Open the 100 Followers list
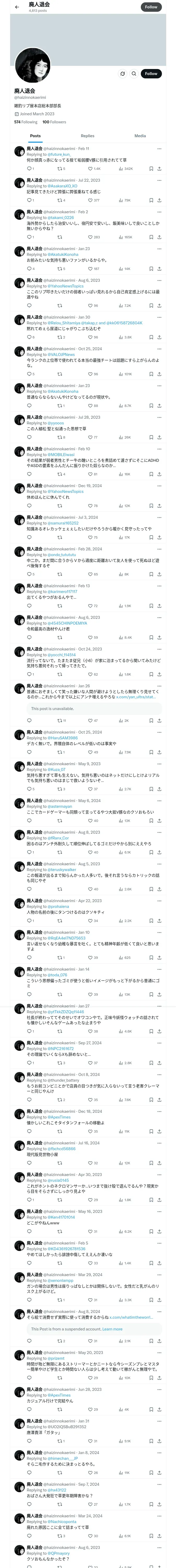Screen dimensions: 176x1568 click(54, 122)
